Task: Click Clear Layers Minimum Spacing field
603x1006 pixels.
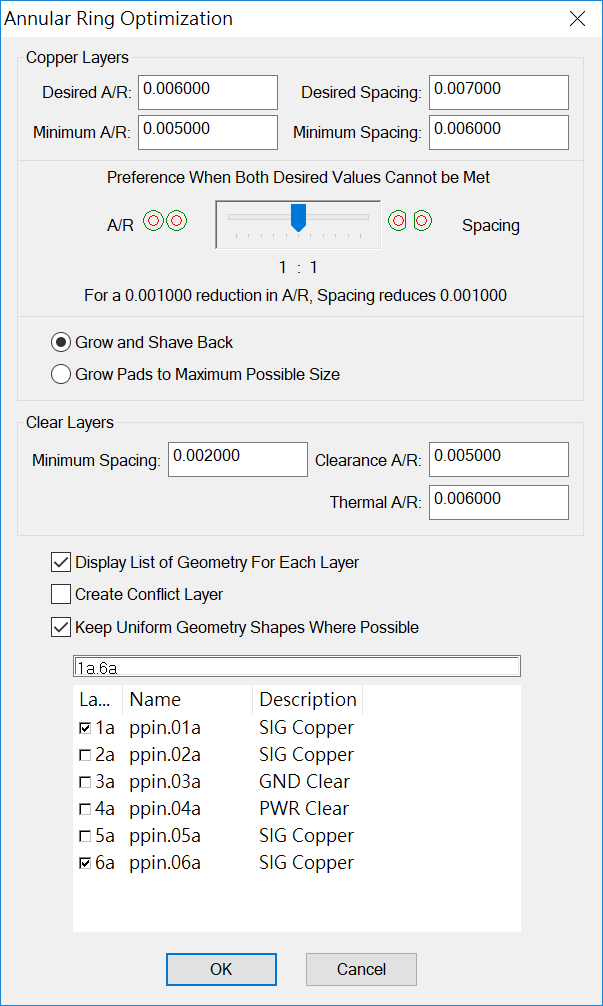Action: 238,459
